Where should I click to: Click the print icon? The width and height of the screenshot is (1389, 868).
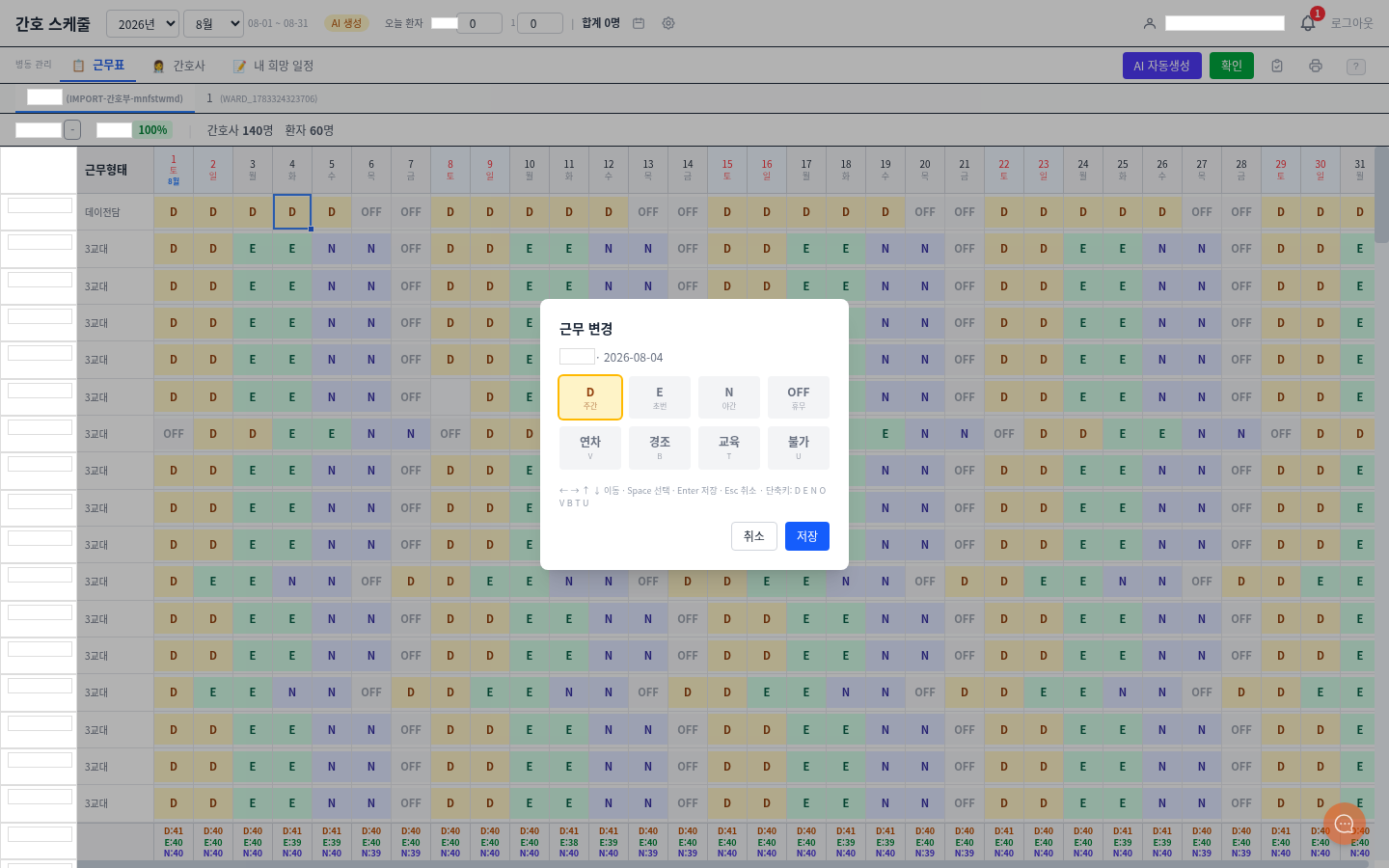(1316, 66)
